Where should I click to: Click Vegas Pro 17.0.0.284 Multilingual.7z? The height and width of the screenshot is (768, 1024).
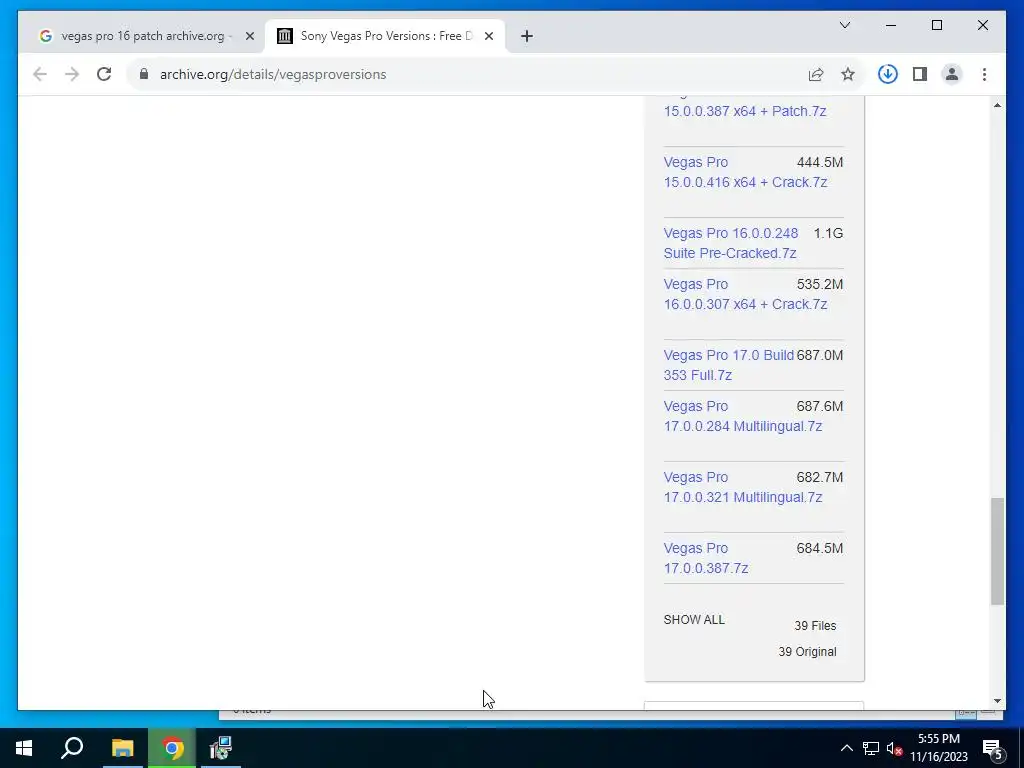point(743,416)
